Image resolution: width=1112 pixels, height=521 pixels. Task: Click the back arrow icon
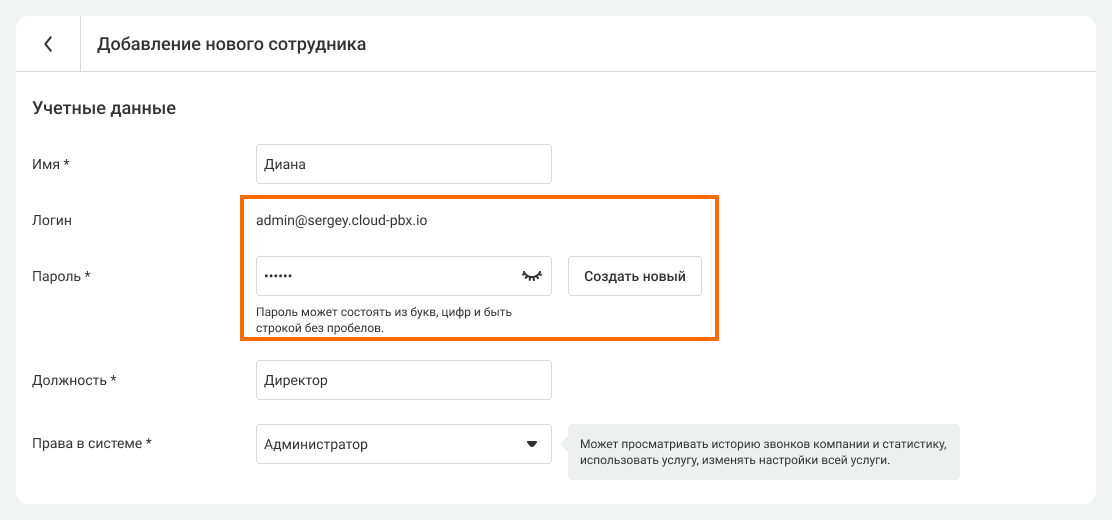[48, 44]
